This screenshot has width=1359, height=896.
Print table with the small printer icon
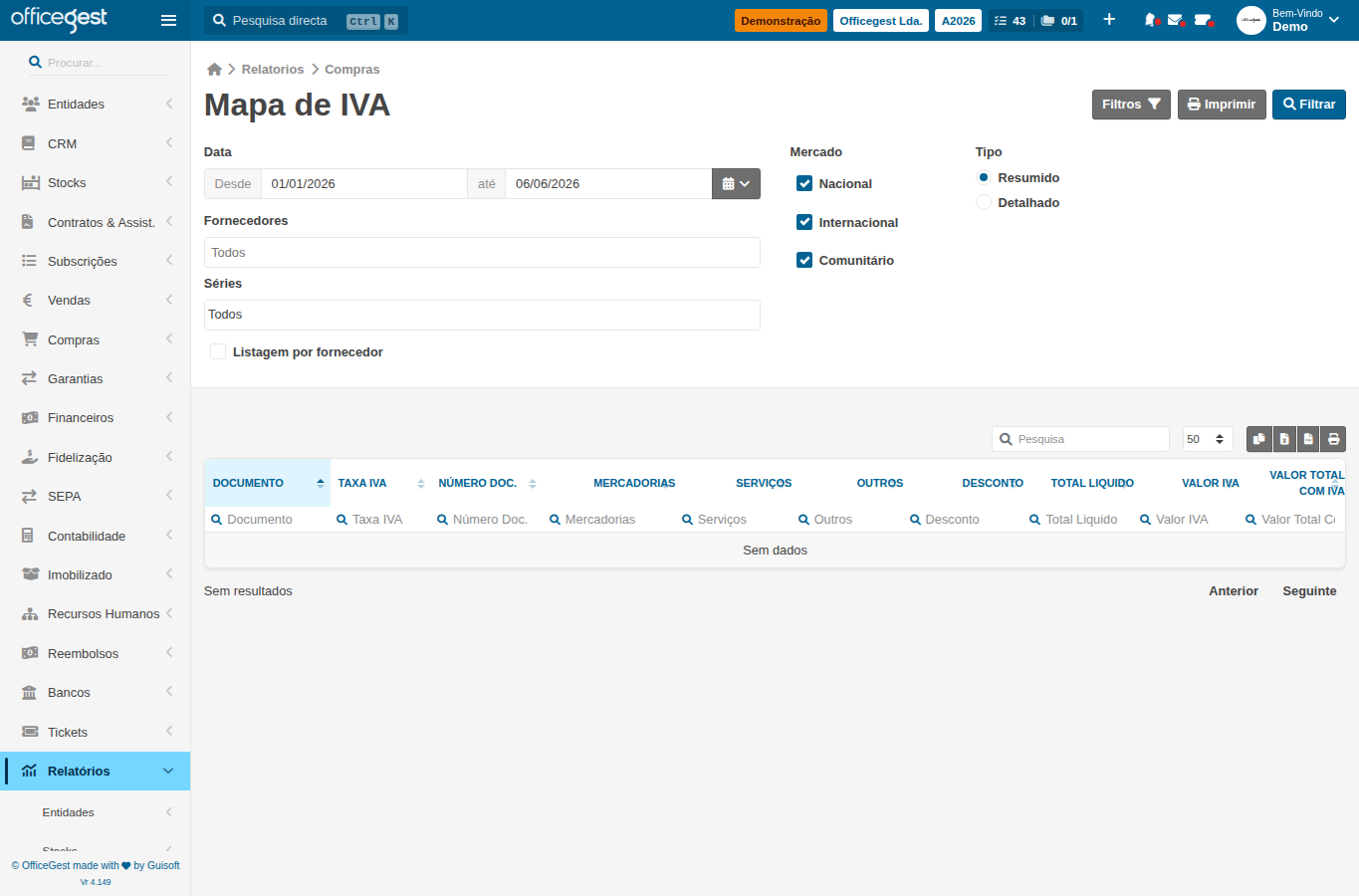pos(1333,439)
